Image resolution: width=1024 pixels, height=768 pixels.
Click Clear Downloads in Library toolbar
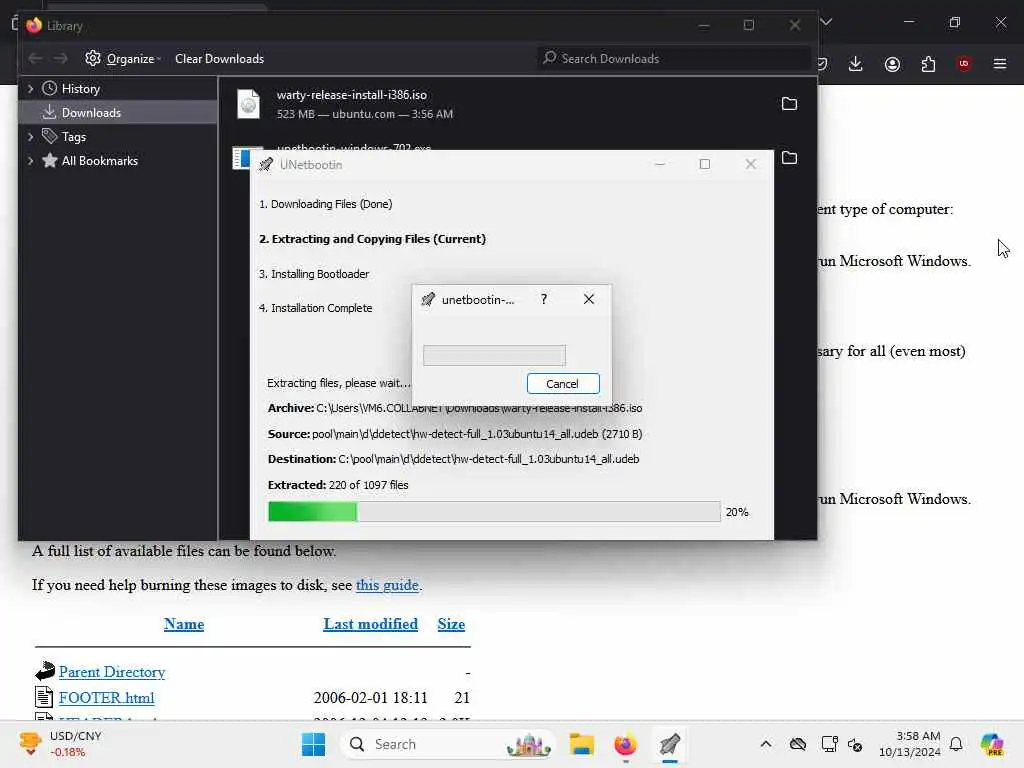click(219, 59)
